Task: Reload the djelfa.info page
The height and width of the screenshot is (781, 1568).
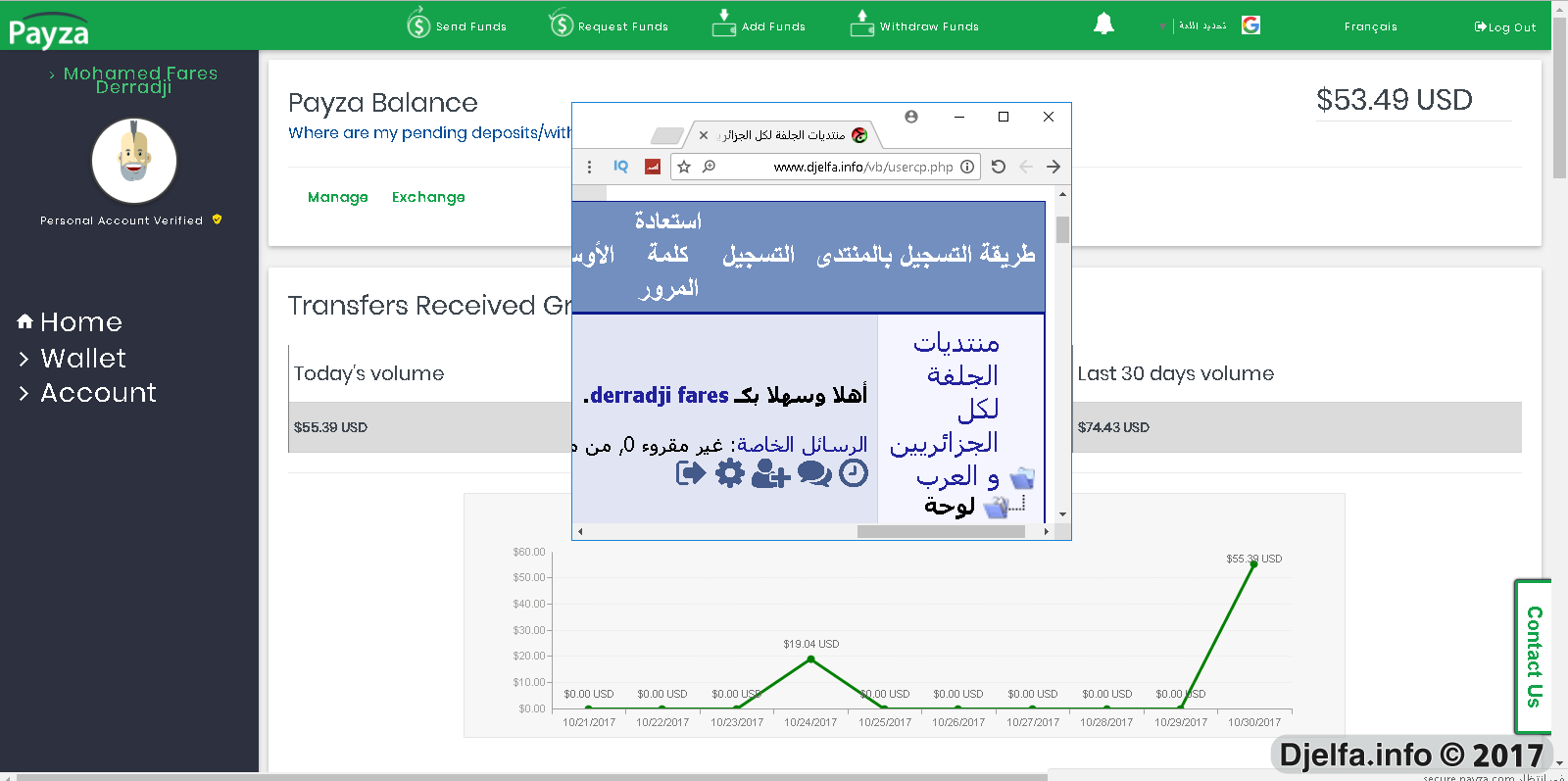Action: [x=999, y=167]
